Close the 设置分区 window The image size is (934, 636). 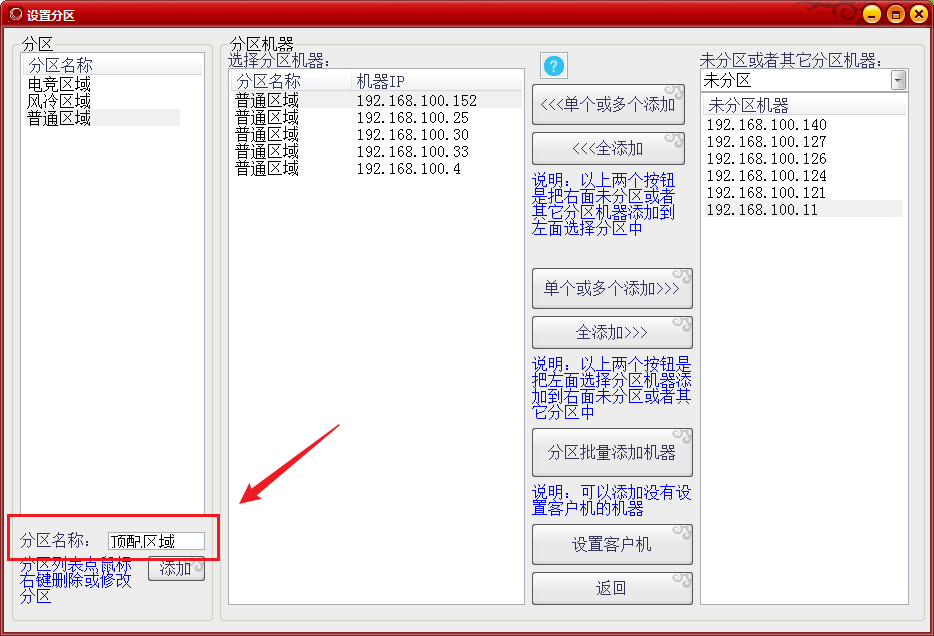(x=918, y=14)
